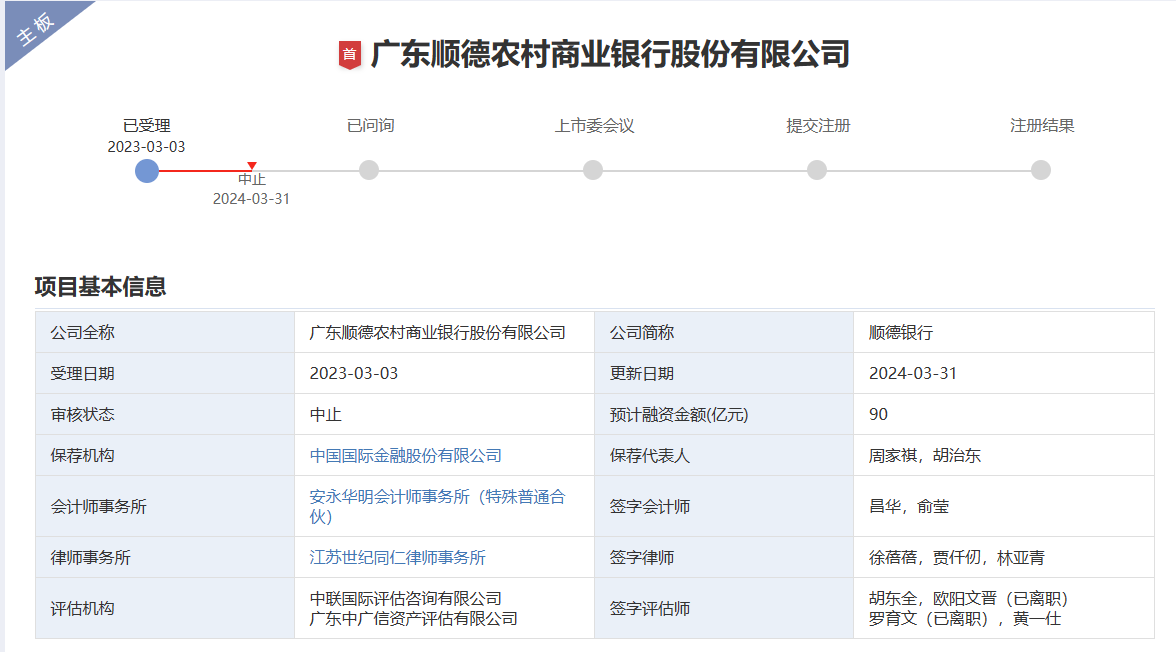Click the red 首 badge icon
The image size is (1176, 652).
tap(349, 54)
